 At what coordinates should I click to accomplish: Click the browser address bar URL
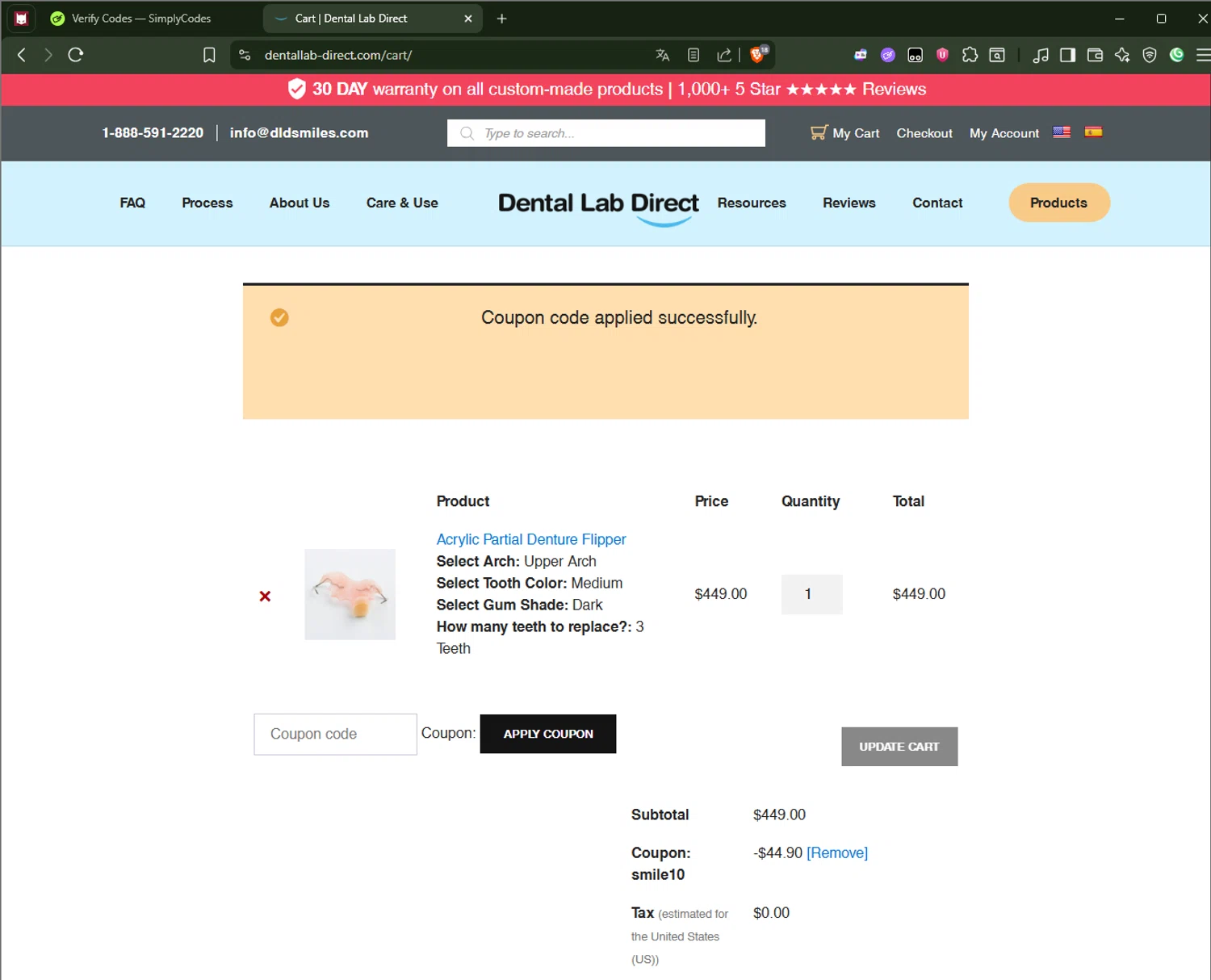coord(338,55)
